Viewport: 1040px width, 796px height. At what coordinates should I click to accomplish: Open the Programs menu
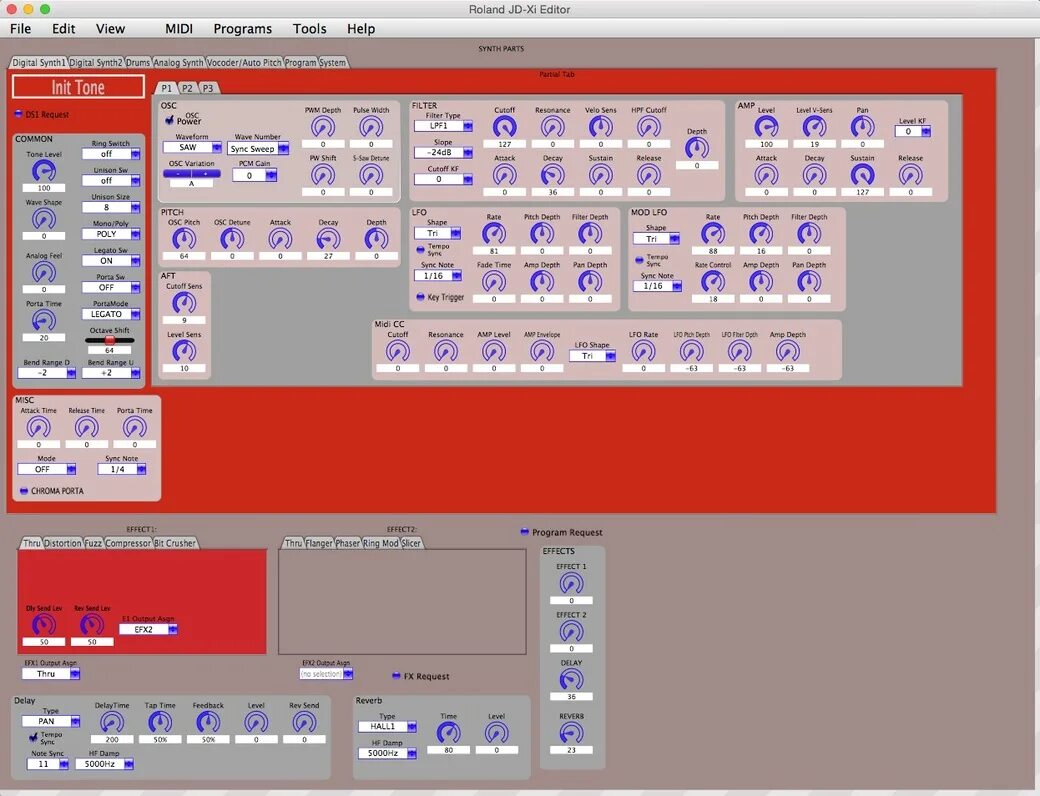point(243,29)
